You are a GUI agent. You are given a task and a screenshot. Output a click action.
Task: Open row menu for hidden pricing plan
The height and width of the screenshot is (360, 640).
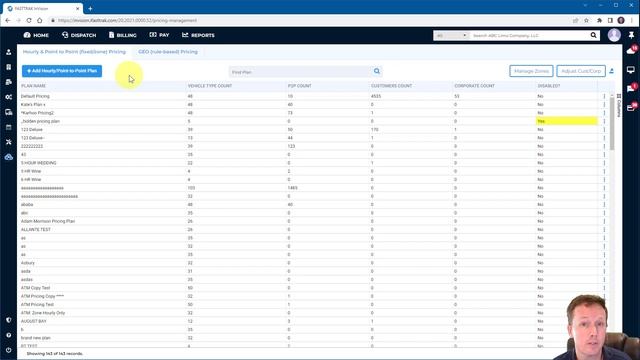[x=604, y=121]
